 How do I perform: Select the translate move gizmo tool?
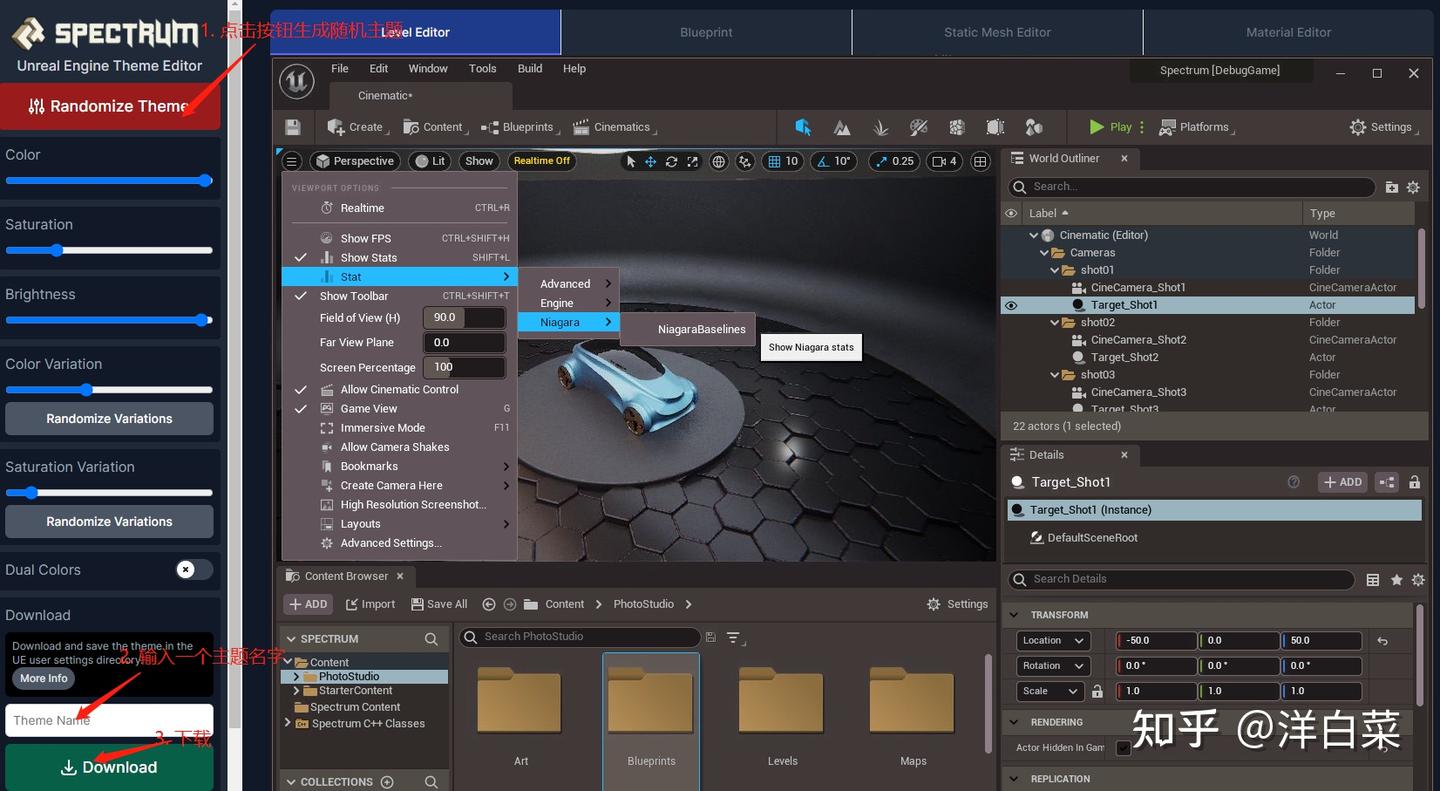(x=650, y=161)
